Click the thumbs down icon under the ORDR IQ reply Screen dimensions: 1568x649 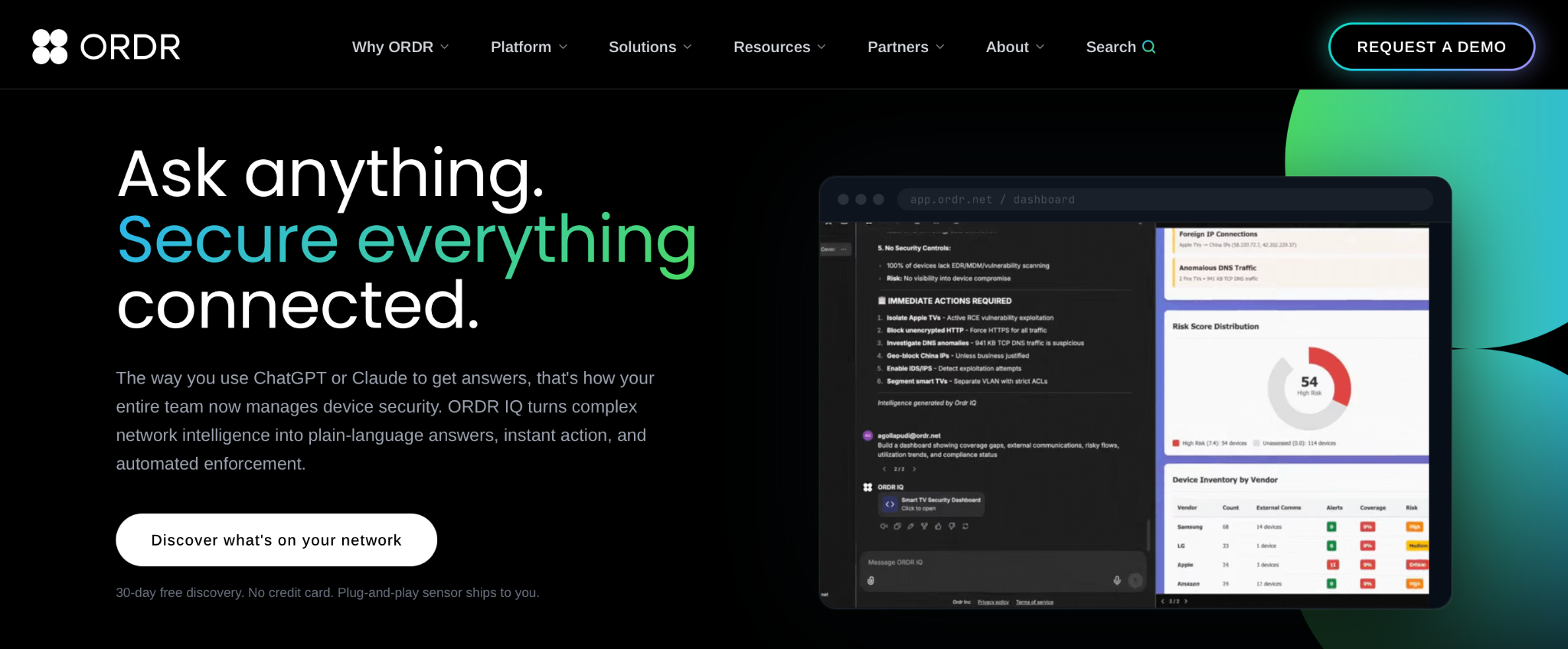click(952, 527)
